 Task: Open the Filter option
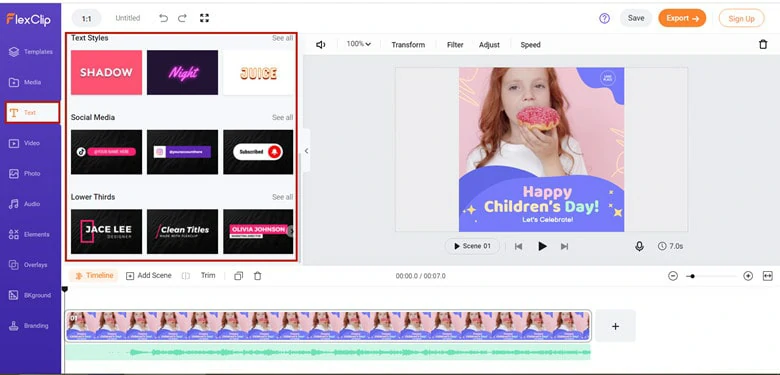[x=455, y=45]
